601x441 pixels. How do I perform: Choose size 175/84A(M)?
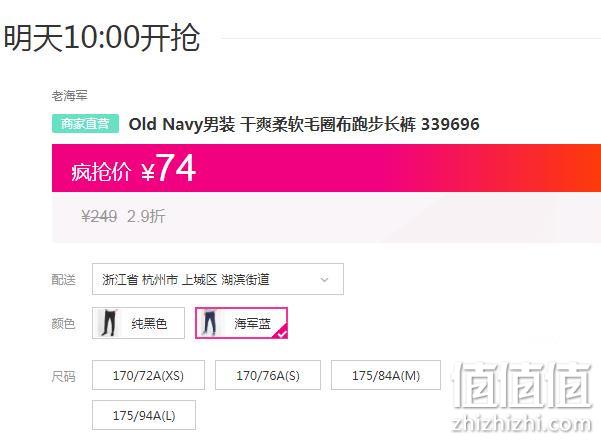click(x=386, y=375)
